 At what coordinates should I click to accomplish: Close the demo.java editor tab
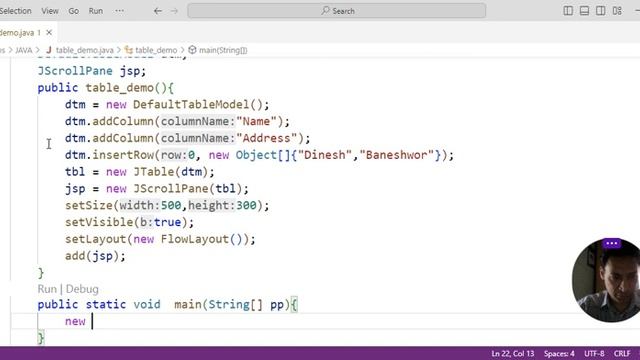[x=49, y=32]
